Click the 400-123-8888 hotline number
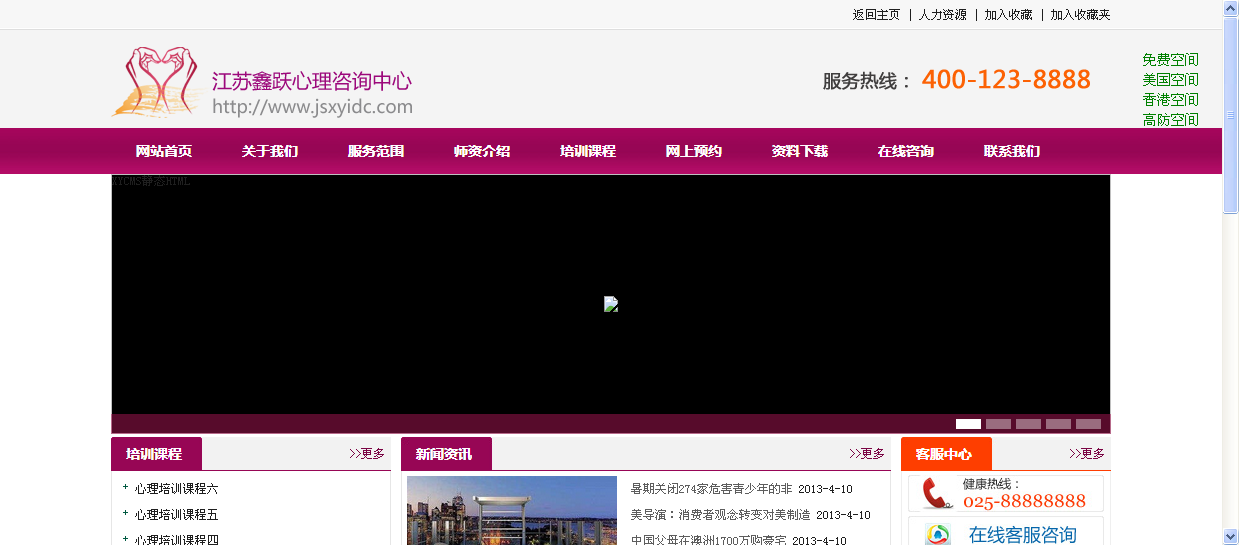1239x545 pixels. coord(1006,80)
